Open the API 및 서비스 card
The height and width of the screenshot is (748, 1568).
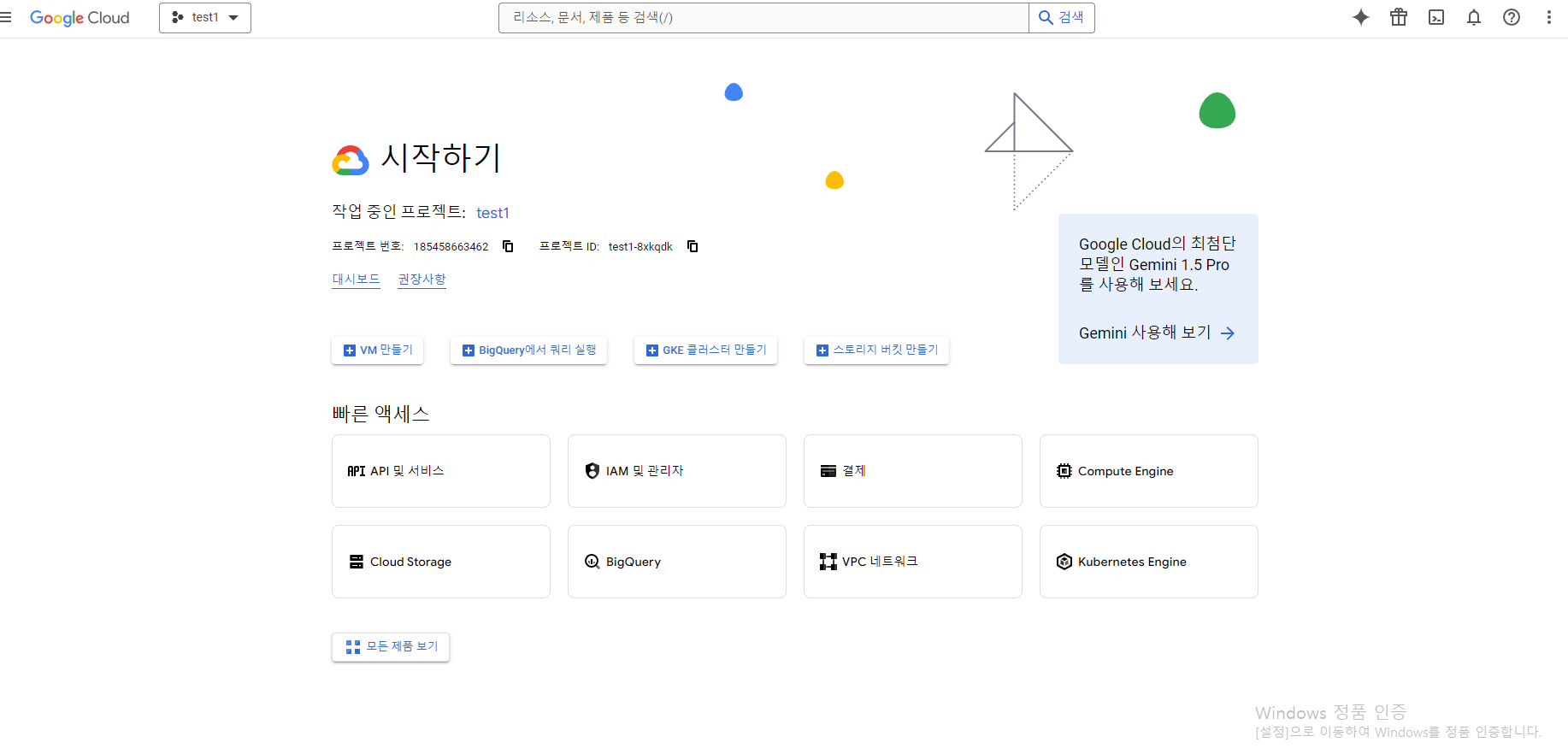point(441,471)
